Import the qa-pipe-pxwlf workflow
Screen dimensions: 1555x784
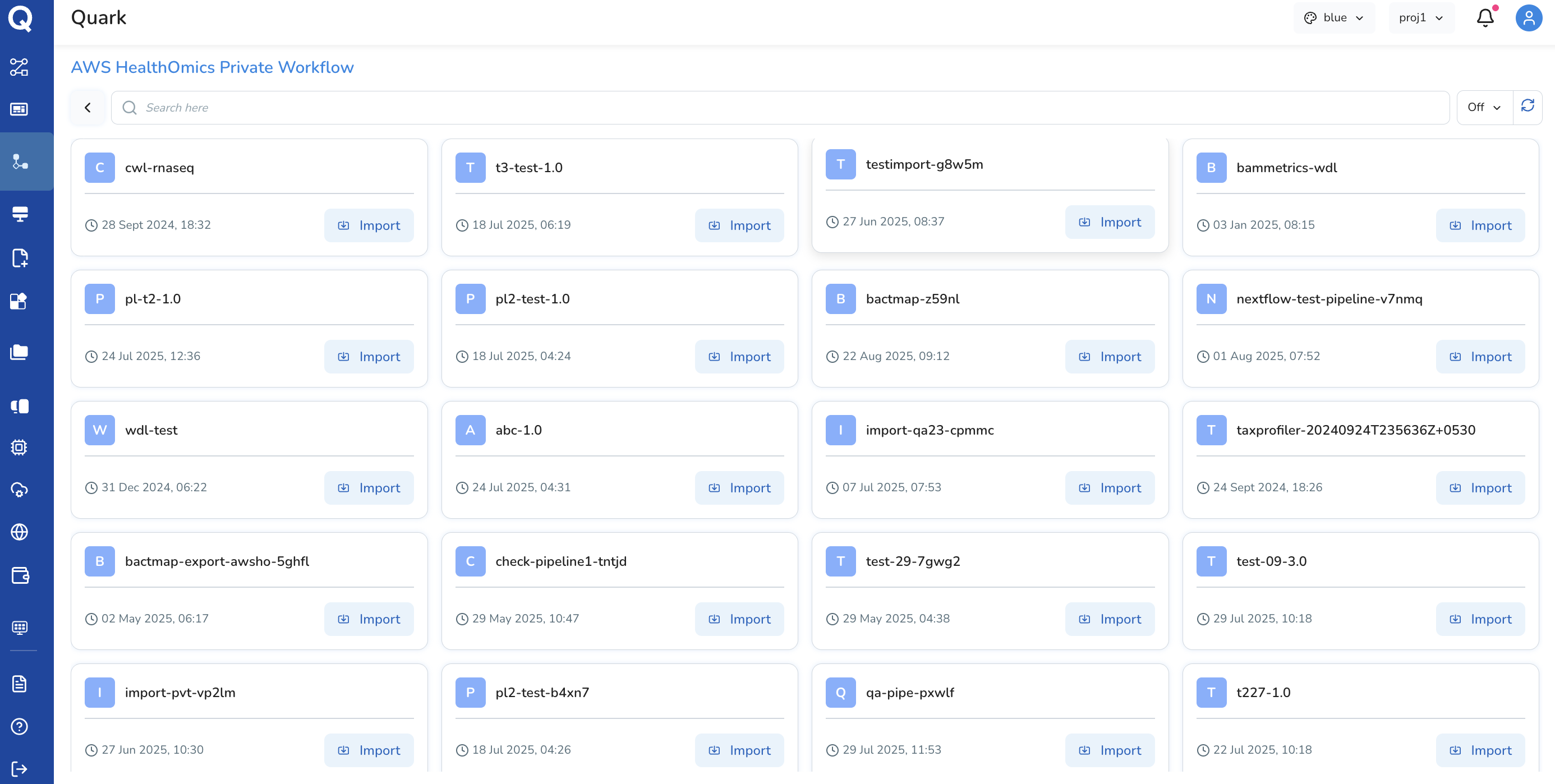(1110, 750)
